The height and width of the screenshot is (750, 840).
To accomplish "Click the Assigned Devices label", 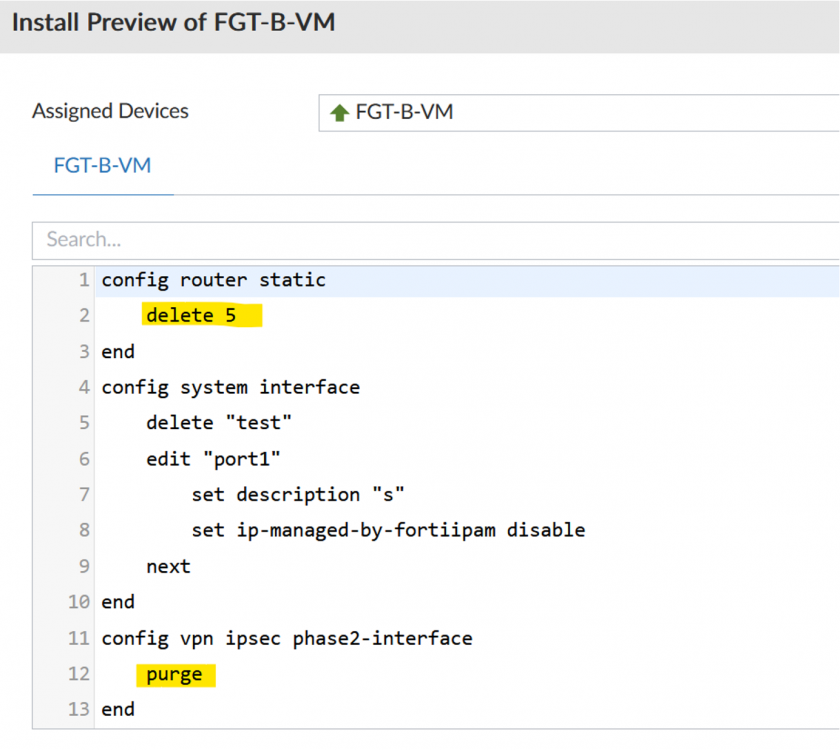I will (110, 111).
